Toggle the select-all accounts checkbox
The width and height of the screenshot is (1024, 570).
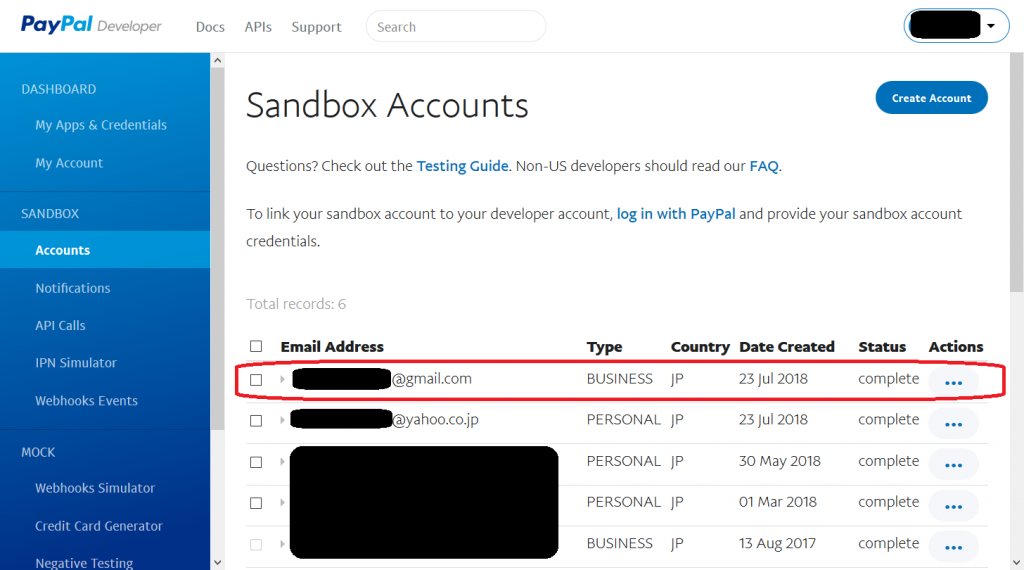tap(256, 347)
